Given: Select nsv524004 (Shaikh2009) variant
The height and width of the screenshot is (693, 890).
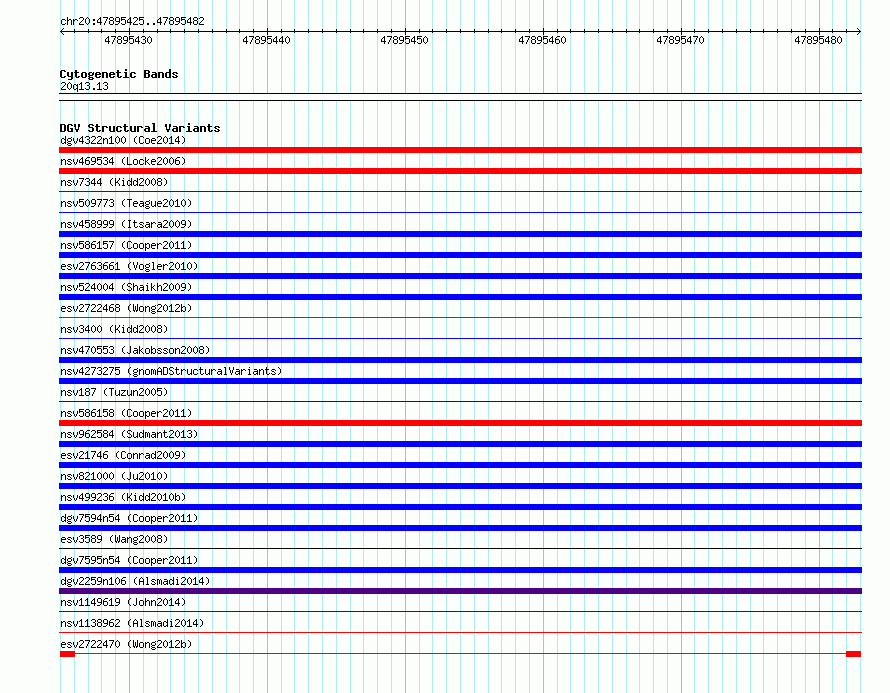Looking at the screenshot, I should pyautogui.click(x=126, y=287).
